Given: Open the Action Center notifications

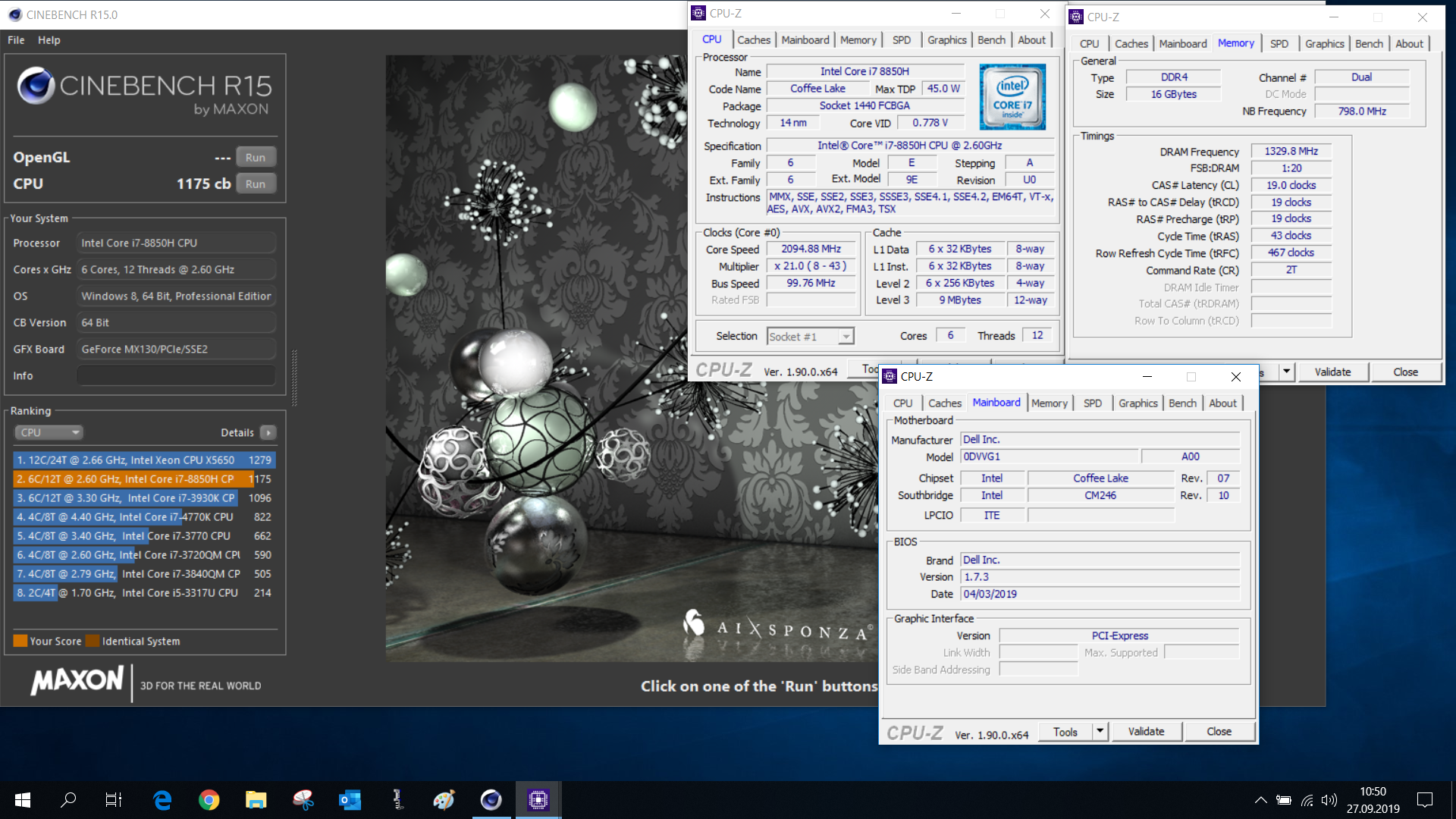Looking at the screenshot, I should click(x=1425, y=800).
